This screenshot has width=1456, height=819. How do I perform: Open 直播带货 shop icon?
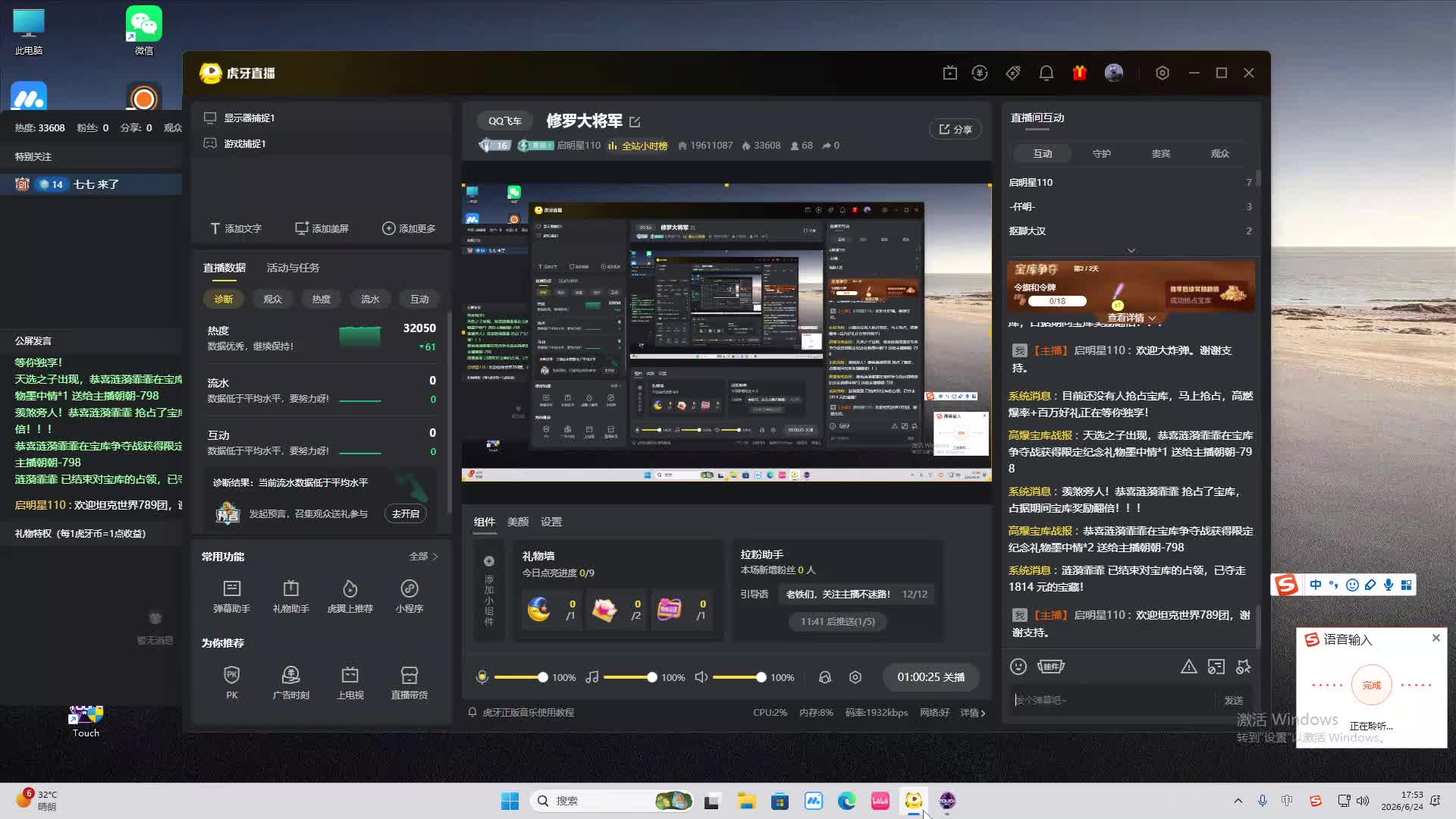point(409,682)
